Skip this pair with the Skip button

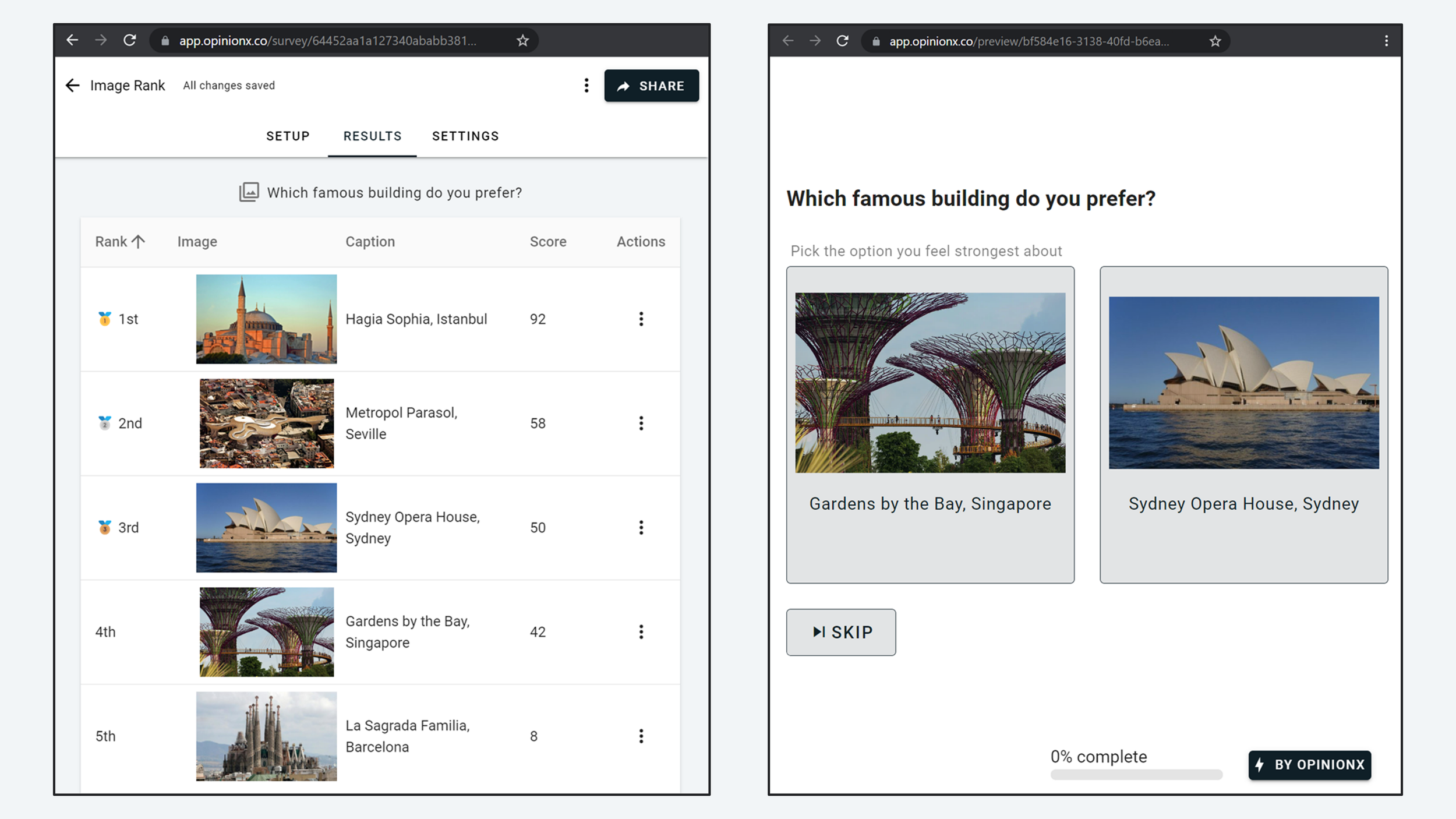pyautogui.click(x=840, y=632)
